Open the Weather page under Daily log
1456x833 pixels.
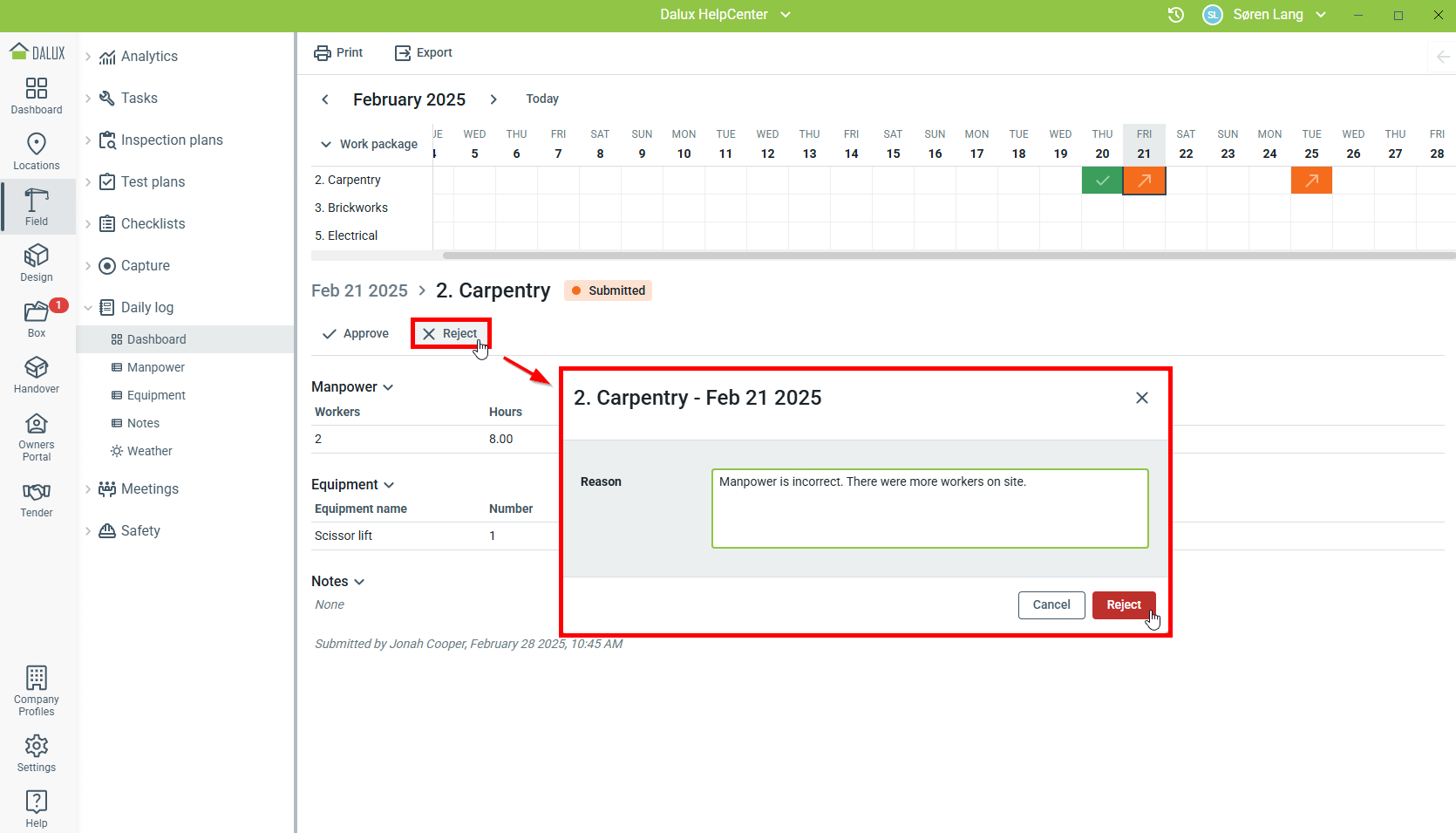point(149,451)
